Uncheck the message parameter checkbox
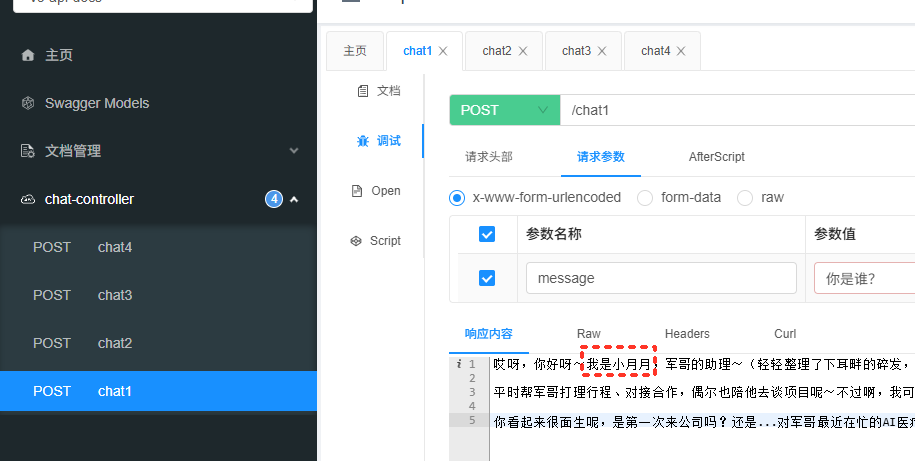The width and height of the screenshot is (915, 461). [487, 278]
